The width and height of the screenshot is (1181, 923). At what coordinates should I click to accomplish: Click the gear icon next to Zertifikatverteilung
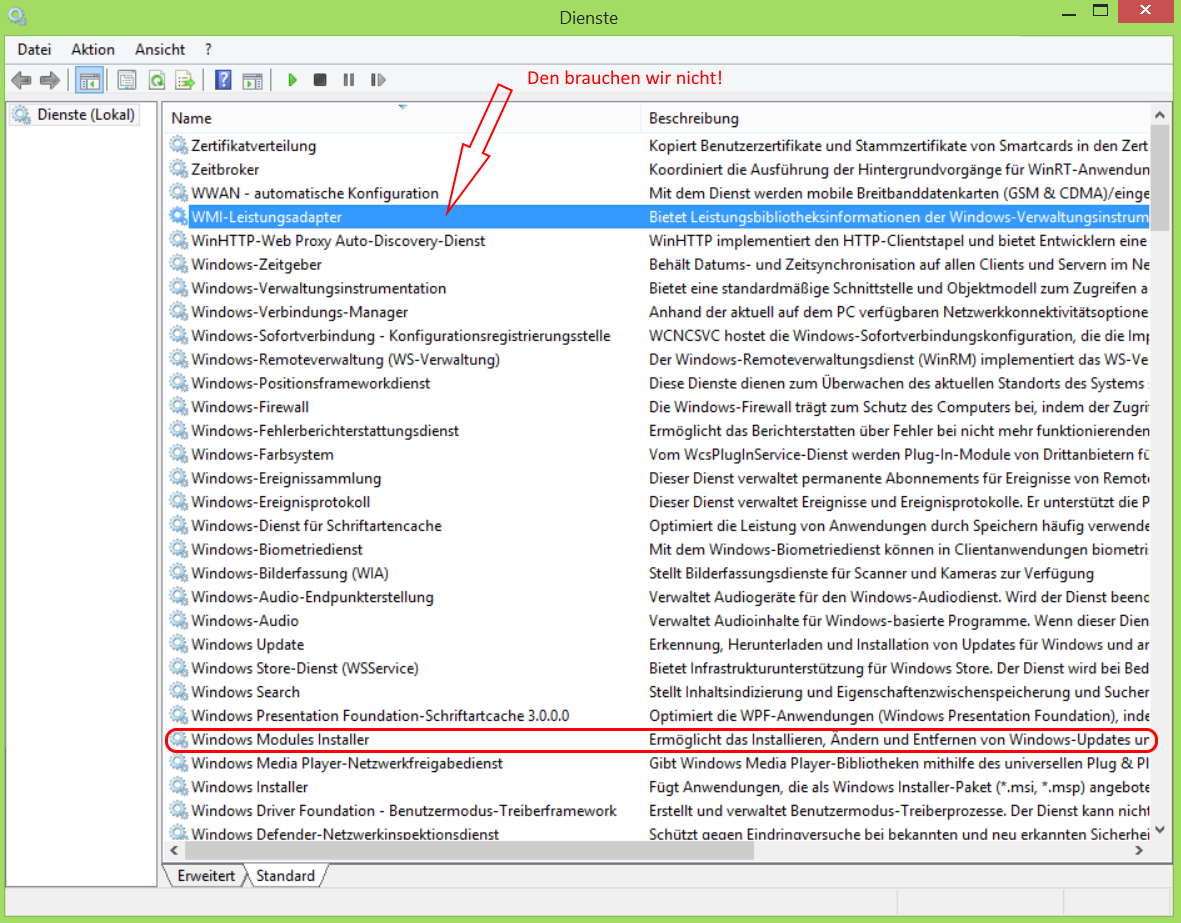point(178,145)
